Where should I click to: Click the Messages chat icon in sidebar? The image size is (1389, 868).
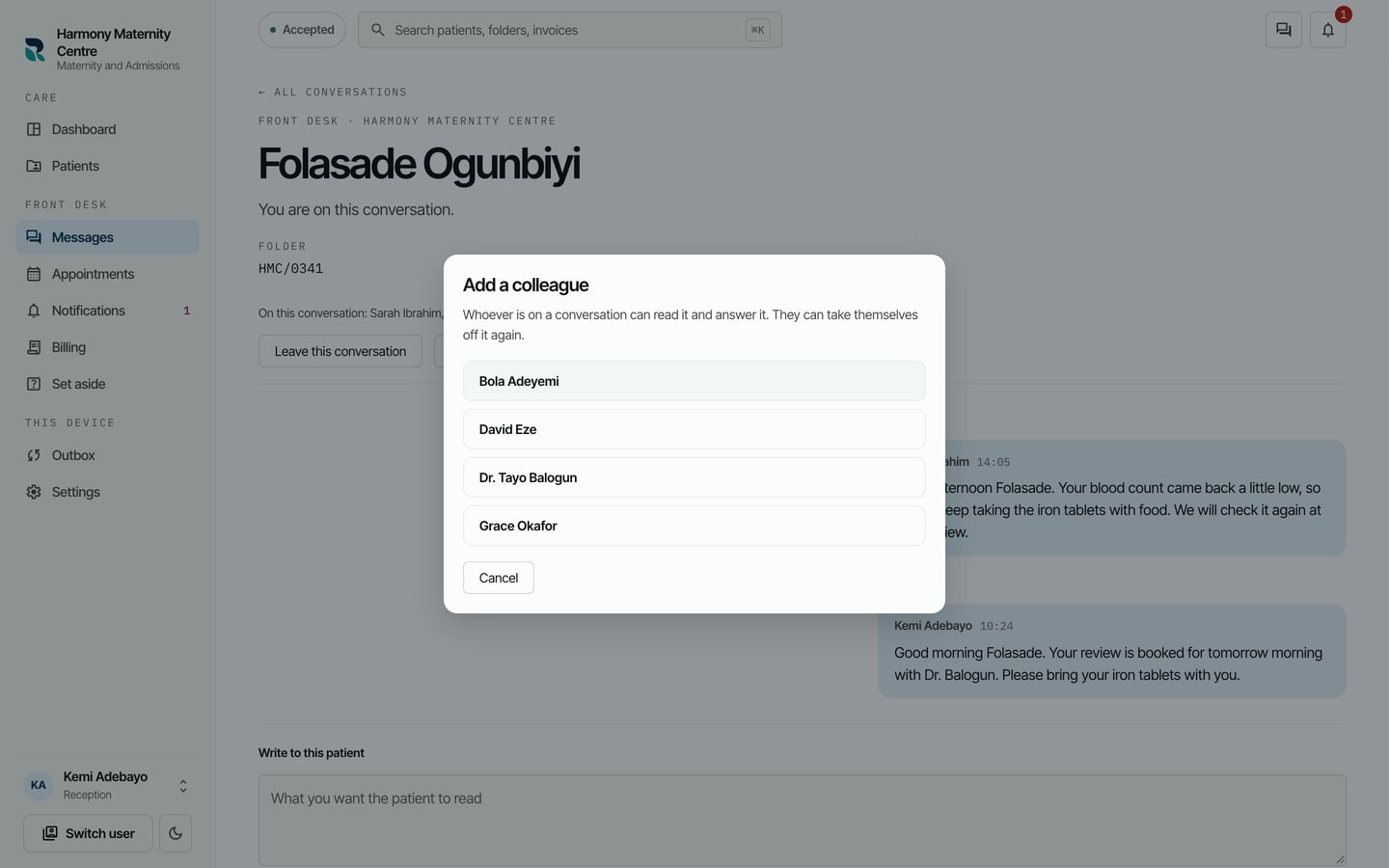coord(34,237)
